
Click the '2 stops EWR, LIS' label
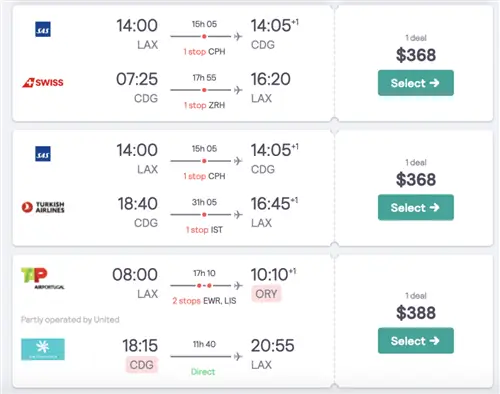204,301
